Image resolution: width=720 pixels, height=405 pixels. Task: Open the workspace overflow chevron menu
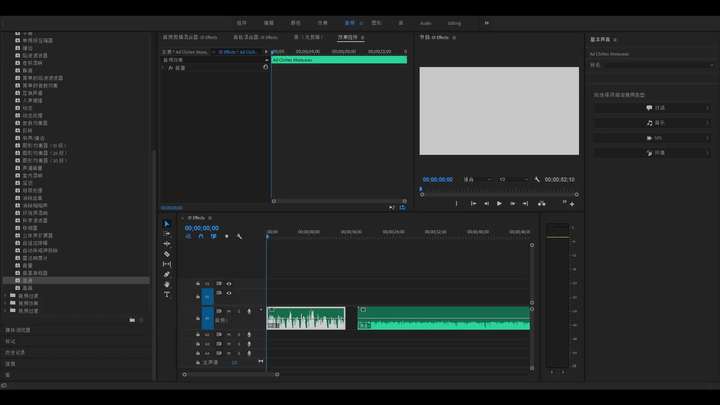tap(486, 23)
